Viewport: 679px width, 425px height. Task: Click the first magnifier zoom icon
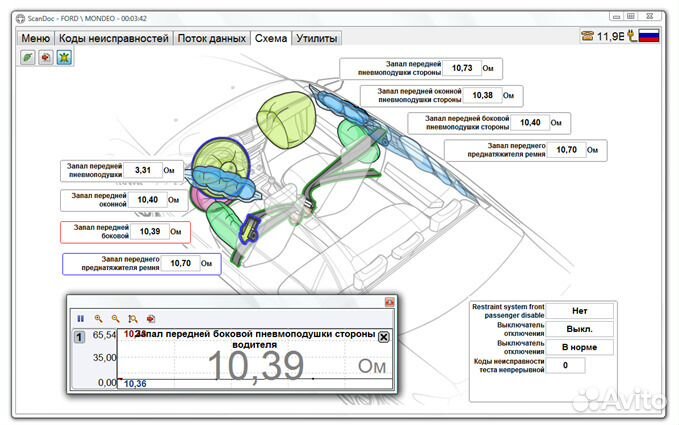(x=98, y=317)
